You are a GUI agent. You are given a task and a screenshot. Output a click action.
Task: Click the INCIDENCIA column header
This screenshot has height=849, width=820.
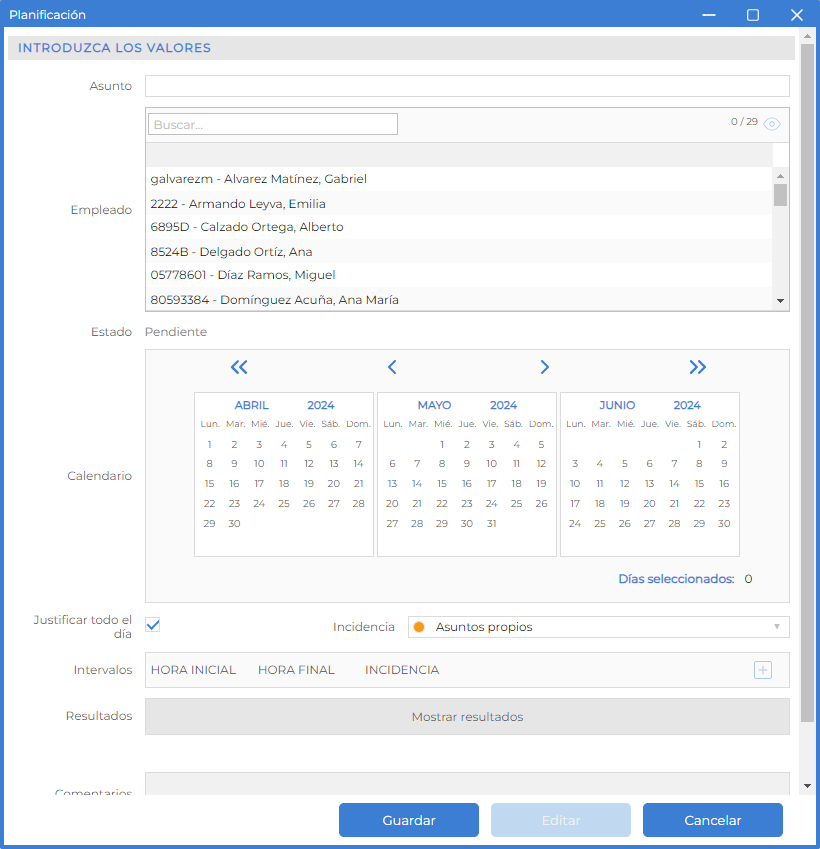[x=402, y=670]
